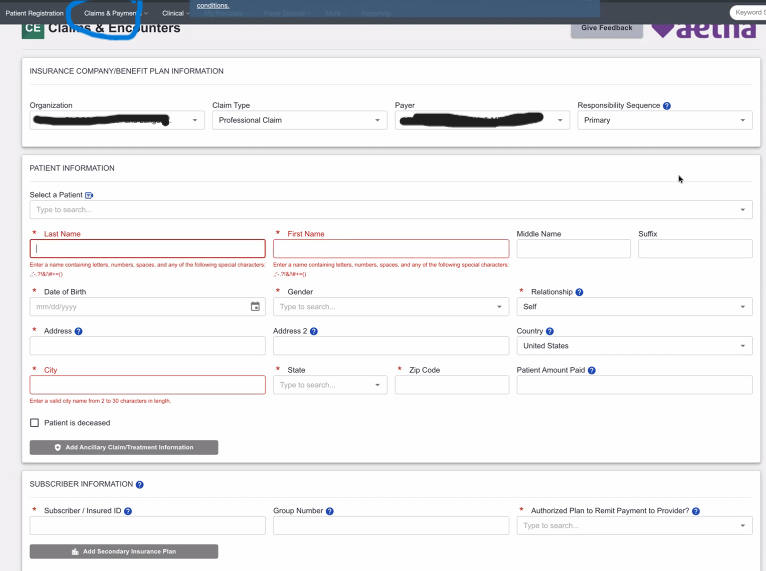766x571 pixels.
Task: Click the Date of Birth calendar icon
Action: click(255, 307)
